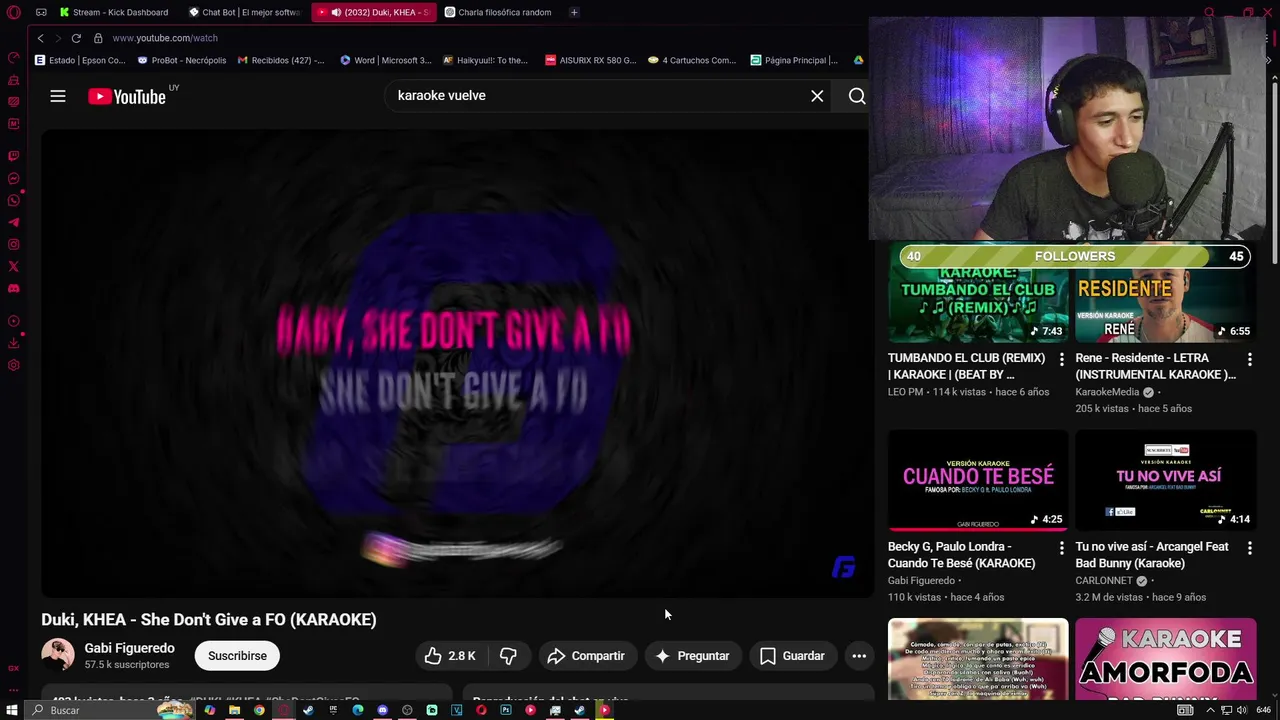Open a new browser tab
Viewport: 1280px width, 720px height.
click(574, 12)
